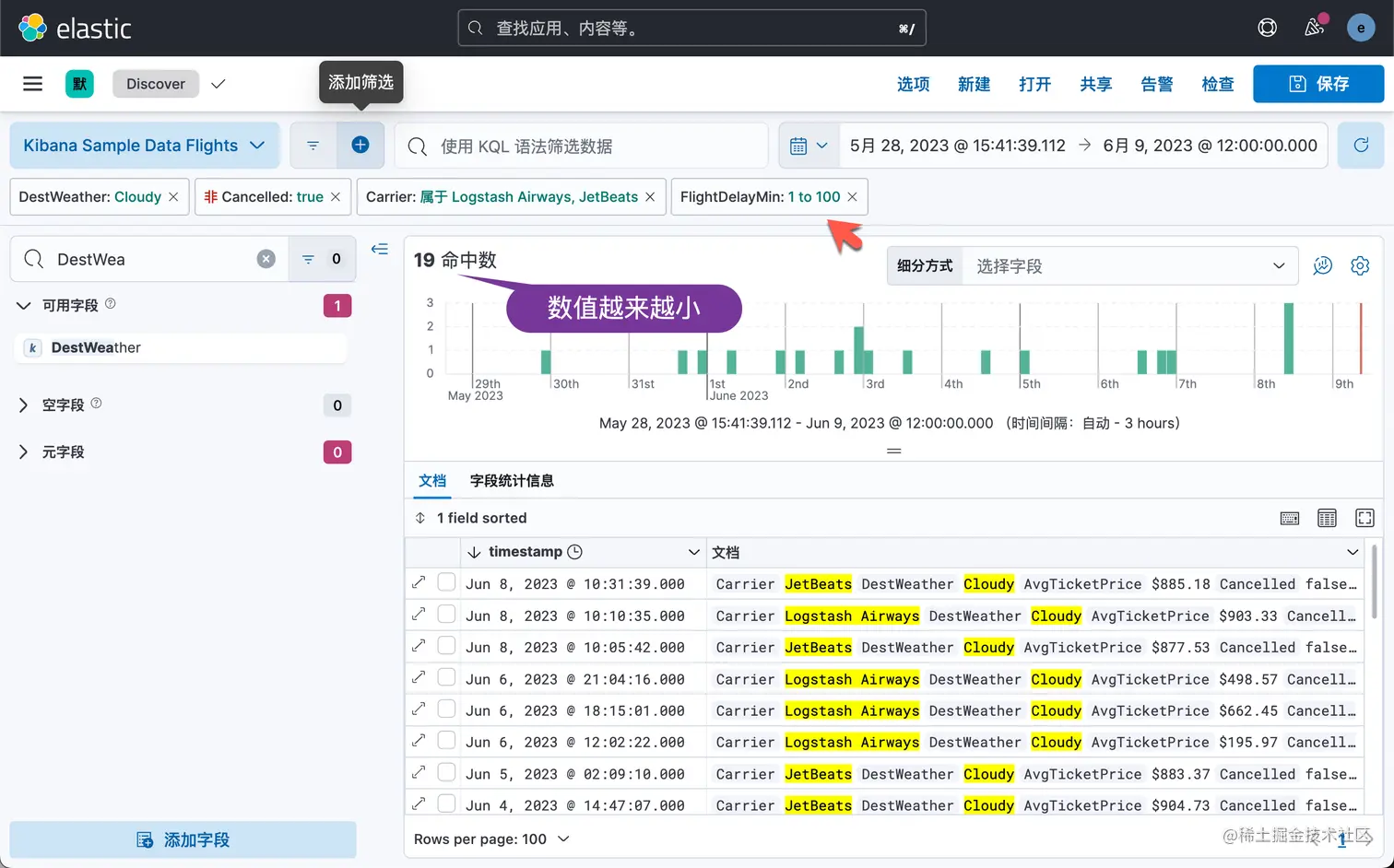1394x868 pixels.
Task: Open the chevron next to Discover
Action: 219,84
